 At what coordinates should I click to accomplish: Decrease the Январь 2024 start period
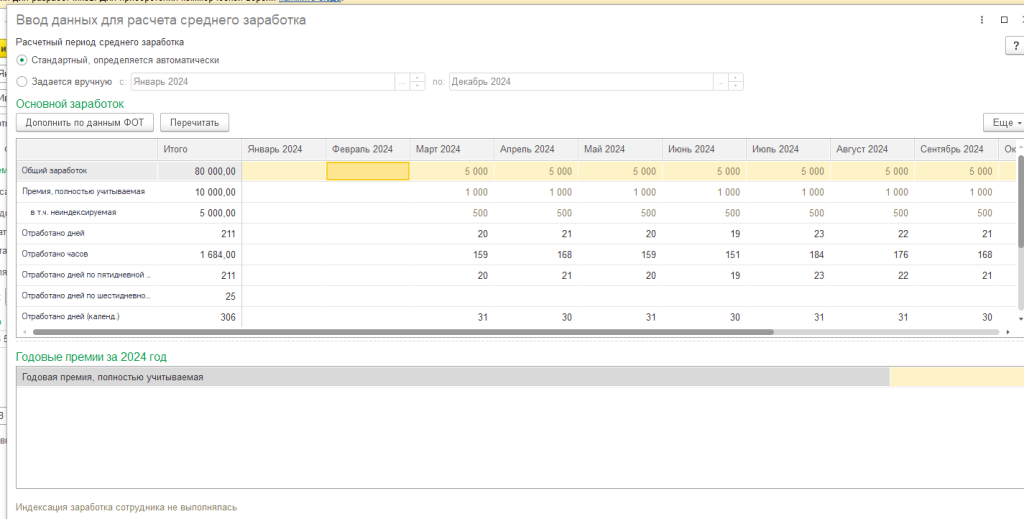point(417,86)
